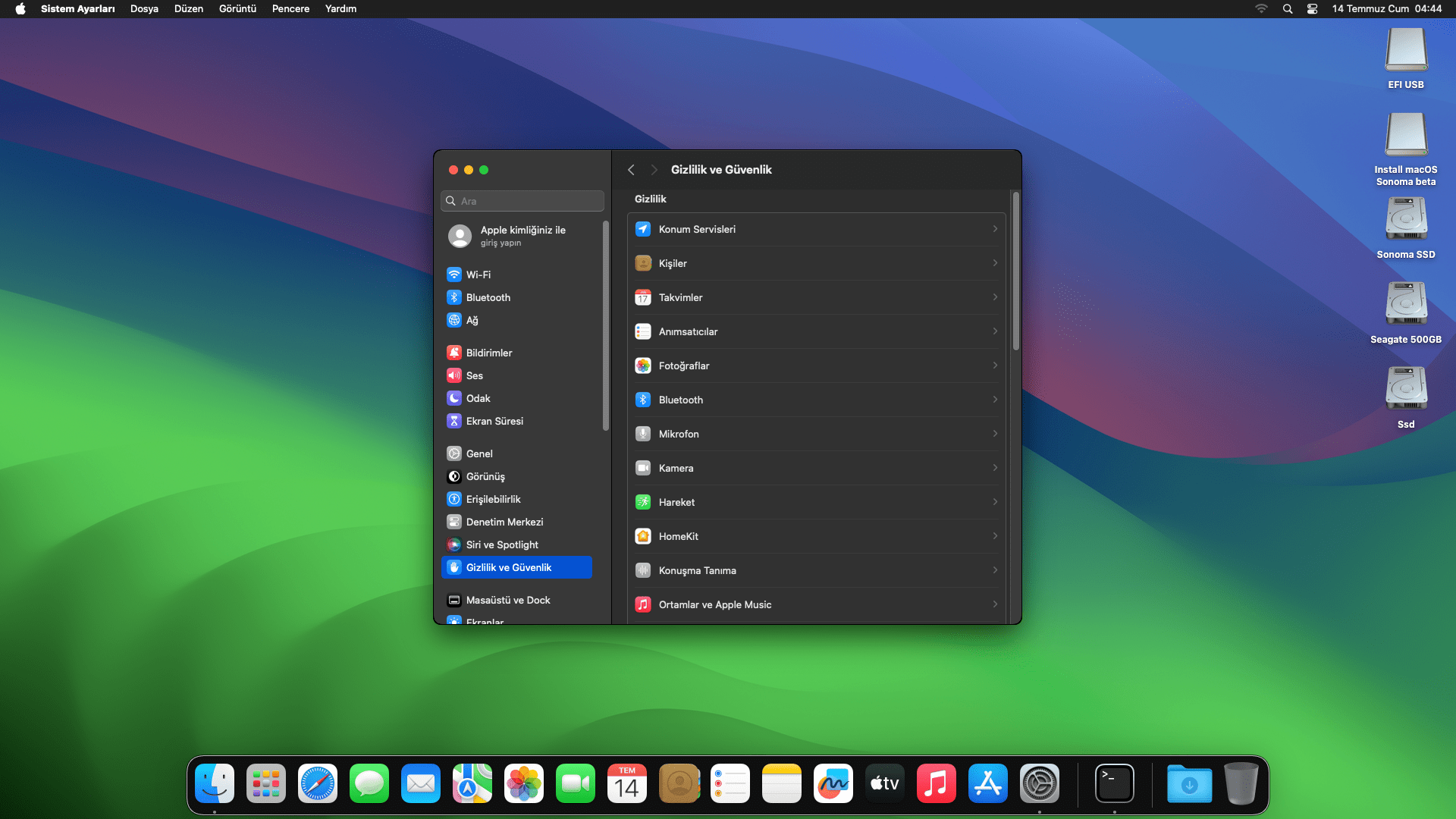1456x819 pixels.
Task: Open Siri ve Spotlight pane
Action: [x=501, y=544]
